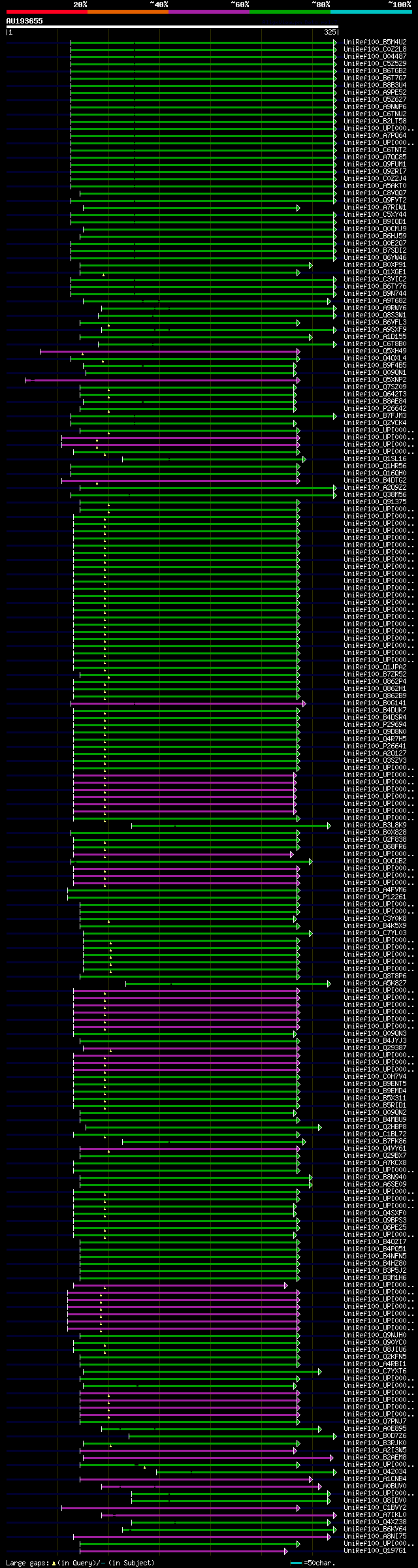Select hit UniRef100_O04487
Screen dimensions: 418x1568
(x=375, y=56)
